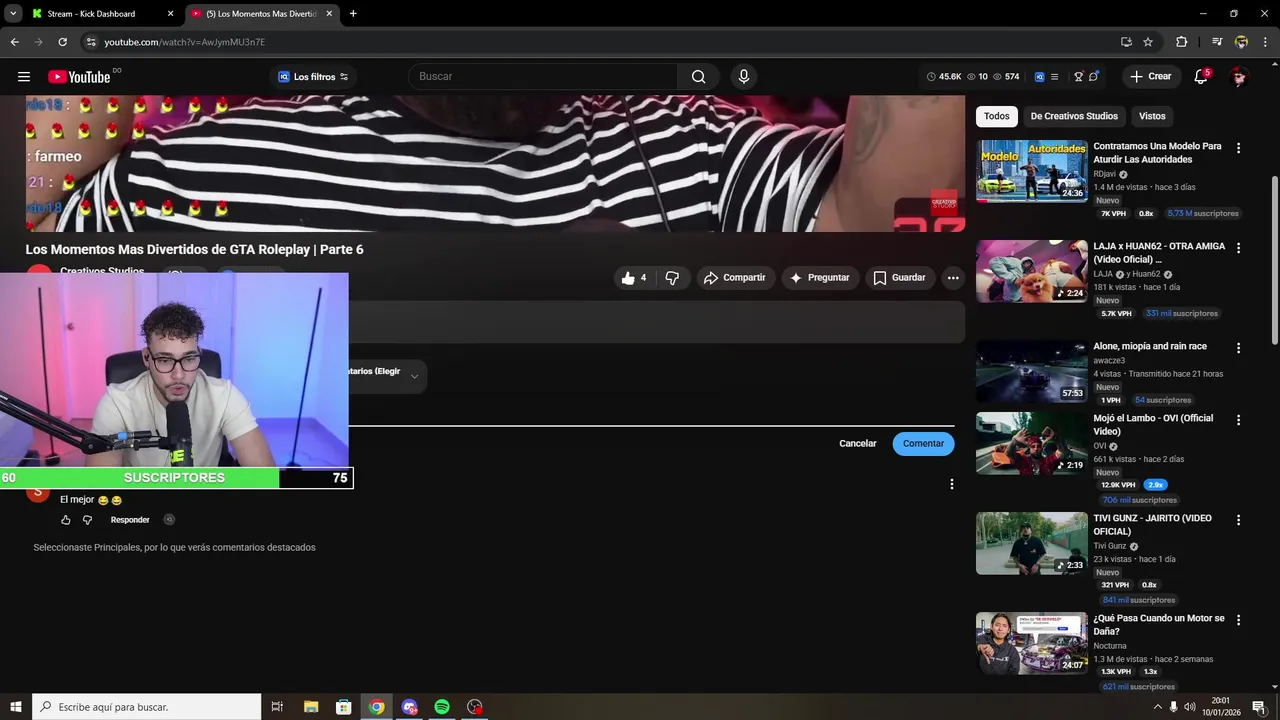The image size is (1280, 720).
Task: Go back in browser
Action: [14, 42]
